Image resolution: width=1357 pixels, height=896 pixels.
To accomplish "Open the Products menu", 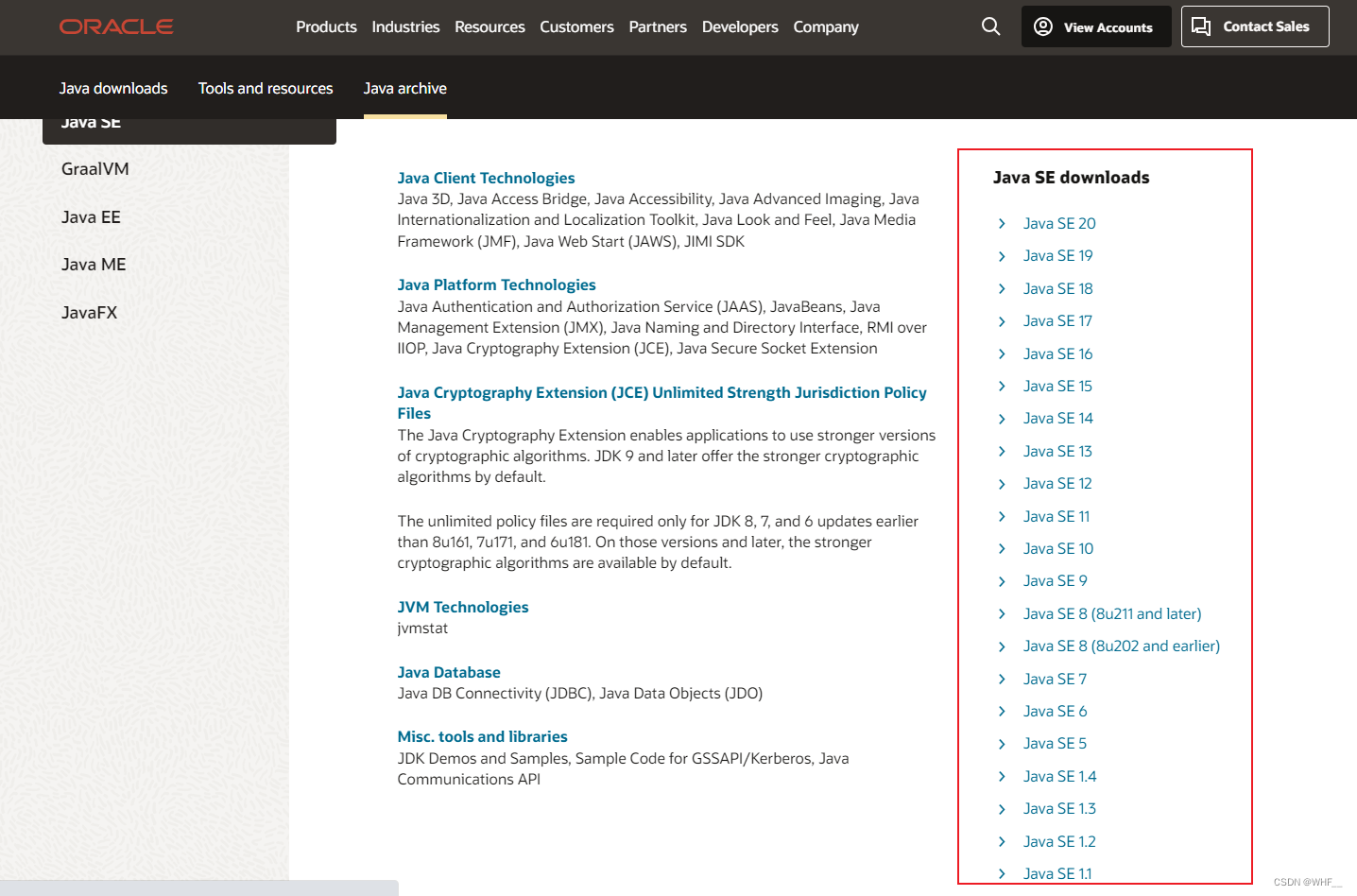I will tap(326, 26).
